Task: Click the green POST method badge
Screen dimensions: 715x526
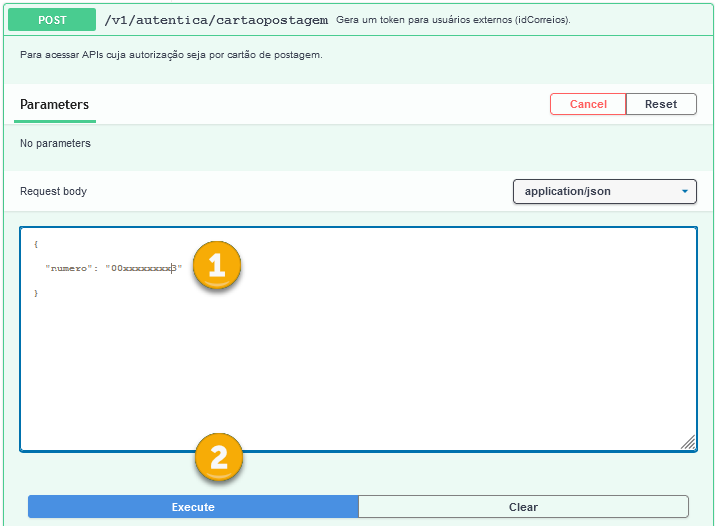Action: (x=52, y=20)
